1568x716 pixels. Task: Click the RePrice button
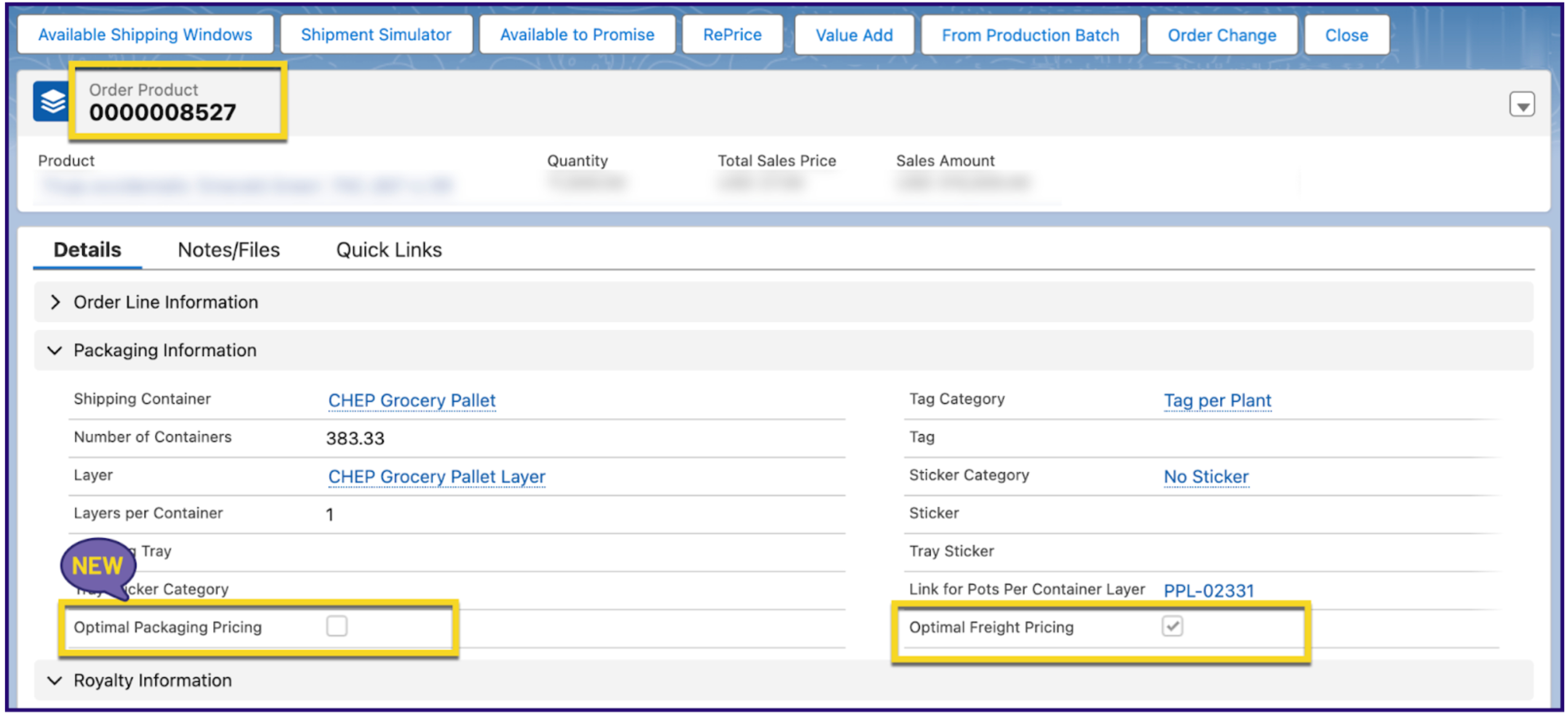(x=732, y=35)
